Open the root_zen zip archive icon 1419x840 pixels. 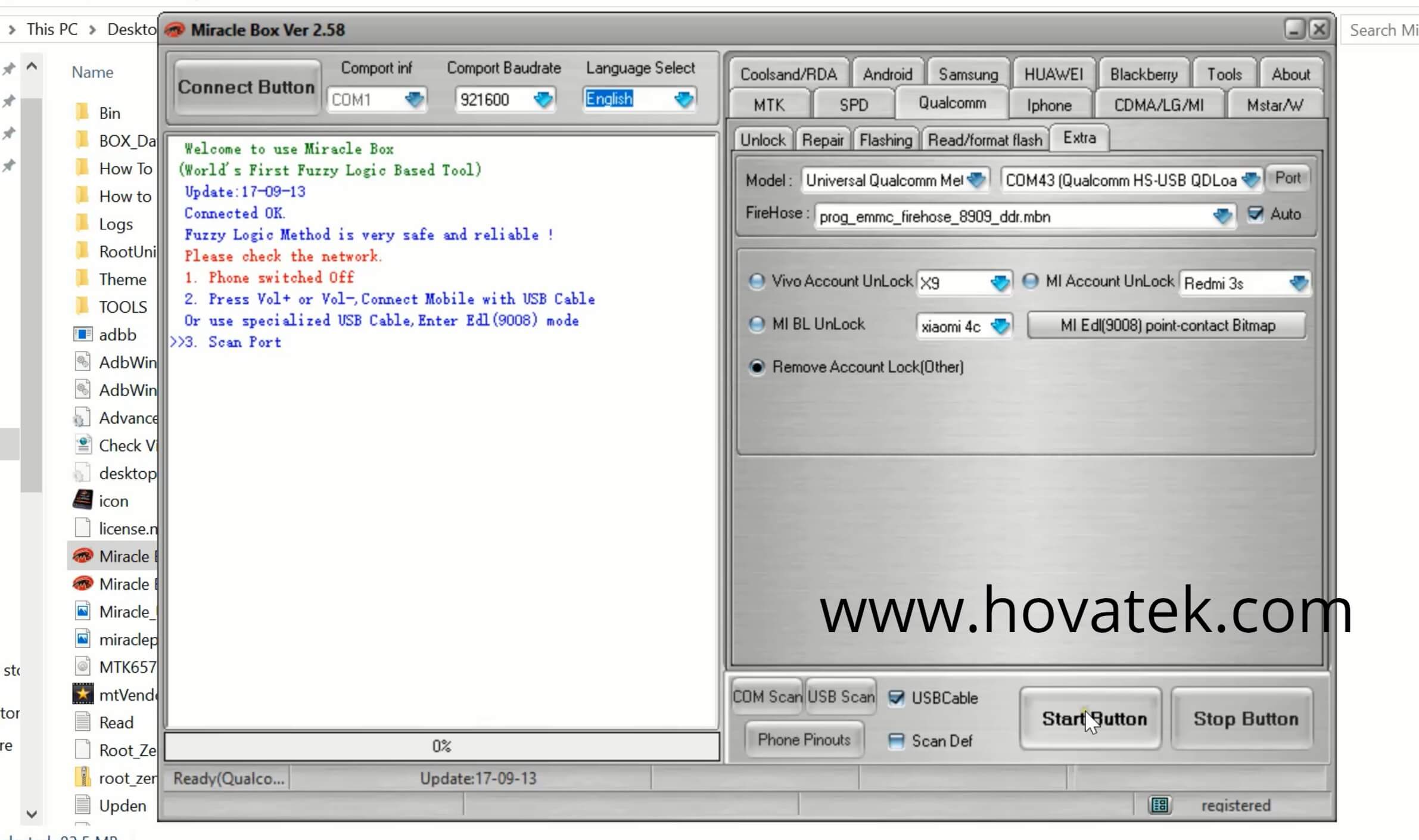pos(83,777)
